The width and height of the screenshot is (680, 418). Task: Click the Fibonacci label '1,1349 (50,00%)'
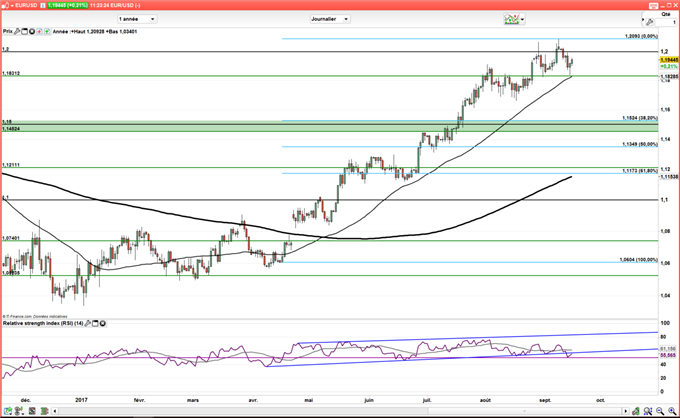click(640, 144)
